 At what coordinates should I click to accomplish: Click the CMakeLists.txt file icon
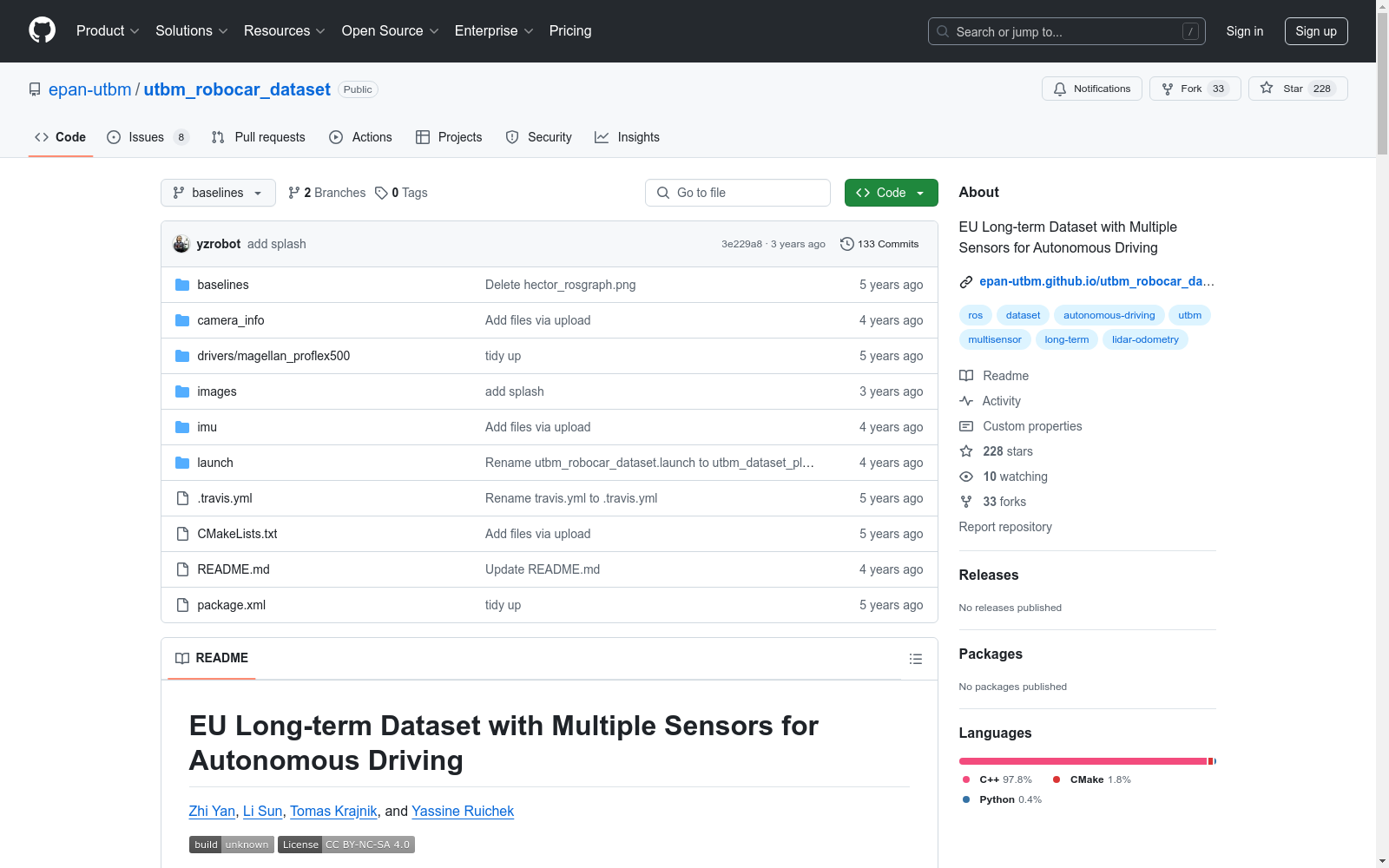click(182, 534)
